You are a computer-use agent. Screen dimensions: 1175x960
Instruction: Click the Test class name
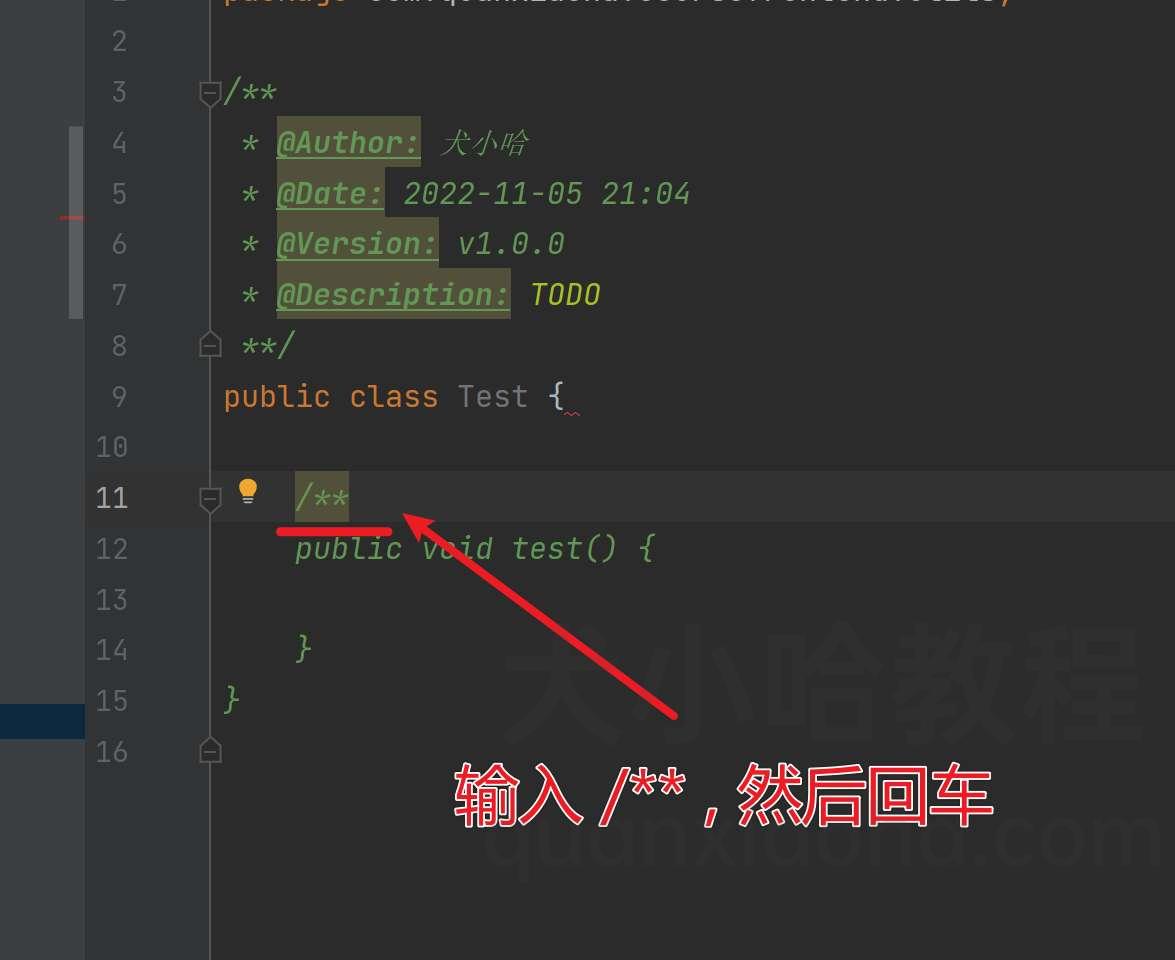coord(492,396)
